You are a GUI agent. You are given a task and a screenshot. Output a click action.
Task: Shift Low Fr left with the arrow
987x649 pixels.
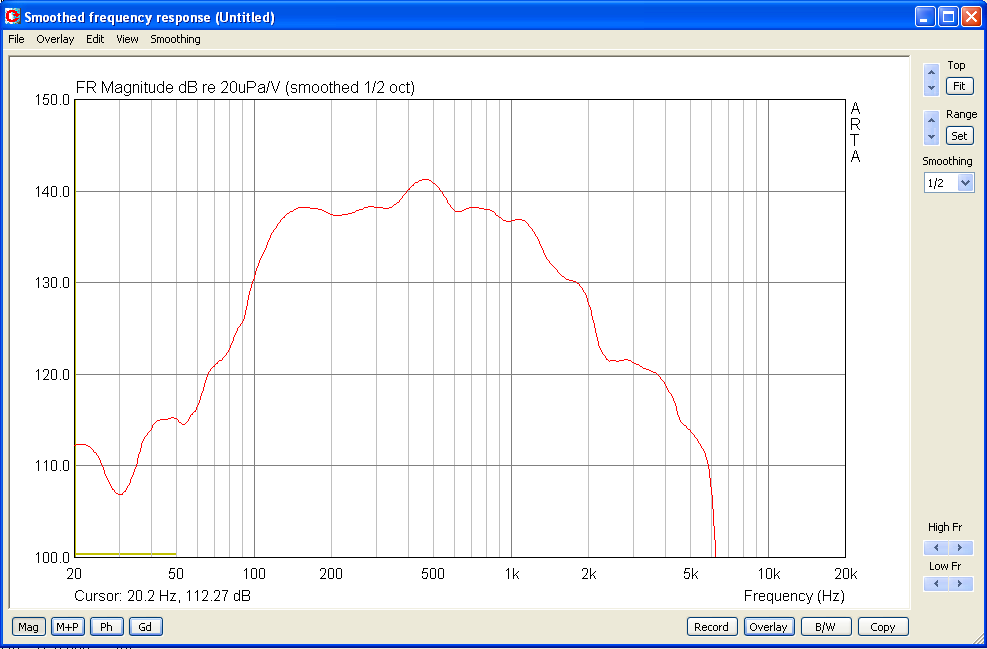click(x=936, y=584)
